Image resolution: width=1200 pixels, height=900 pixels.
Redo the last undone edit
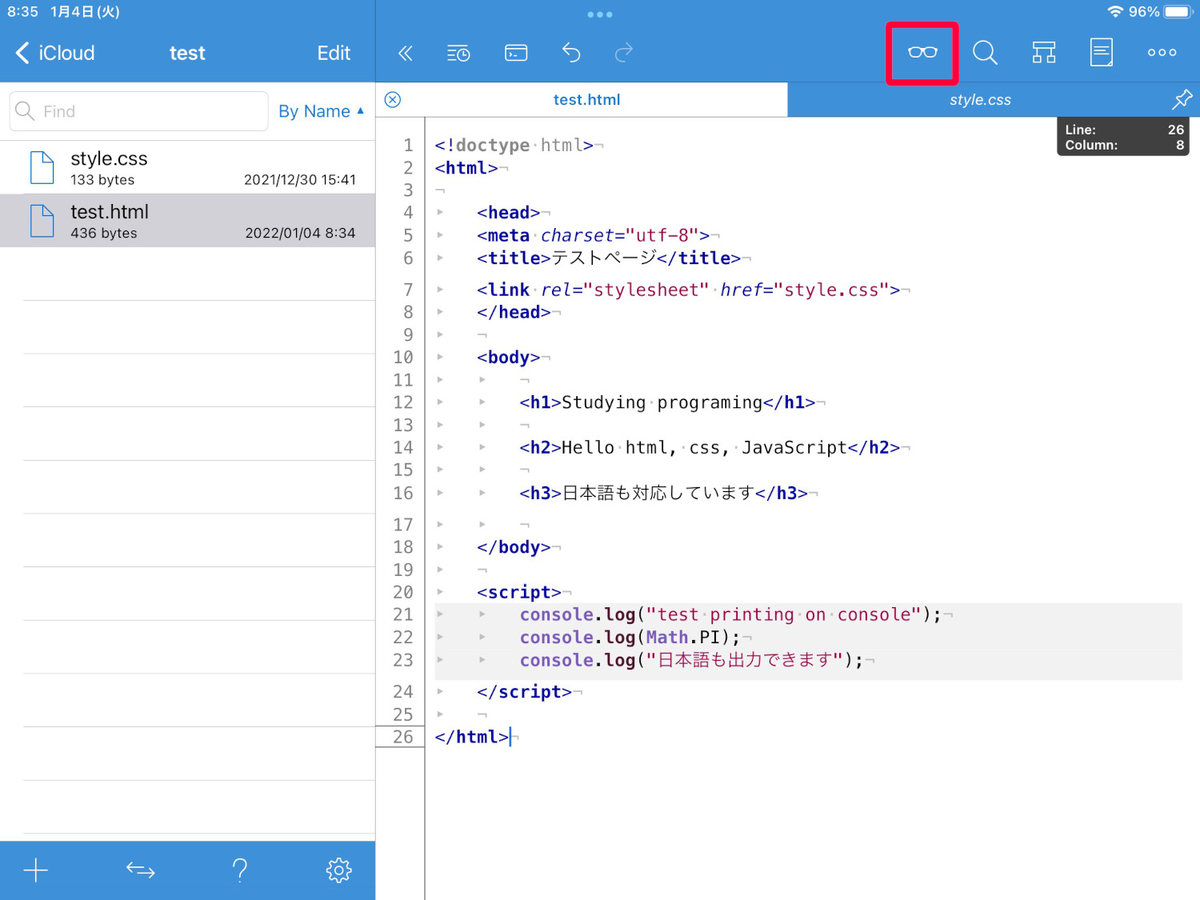pyautogui.click(x=624, y=53)
